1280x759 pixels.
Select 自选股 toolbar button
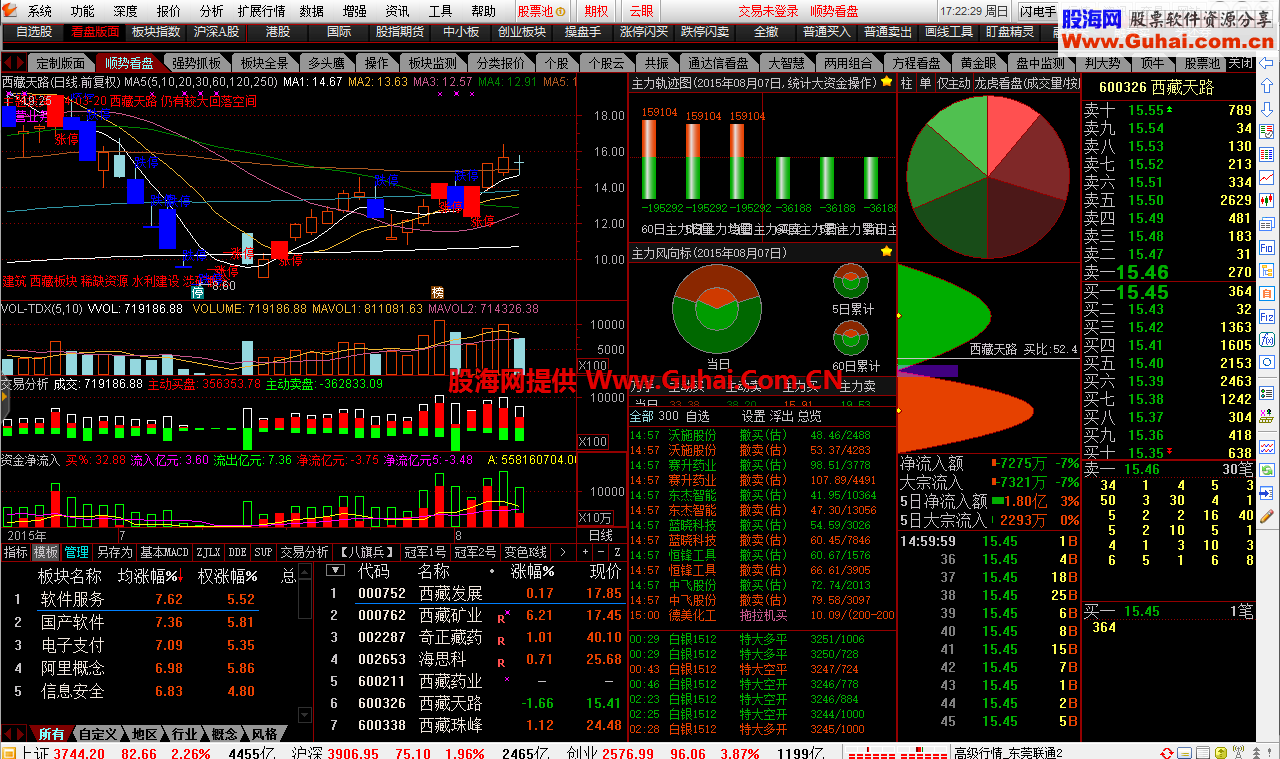(x=33, y=32)
